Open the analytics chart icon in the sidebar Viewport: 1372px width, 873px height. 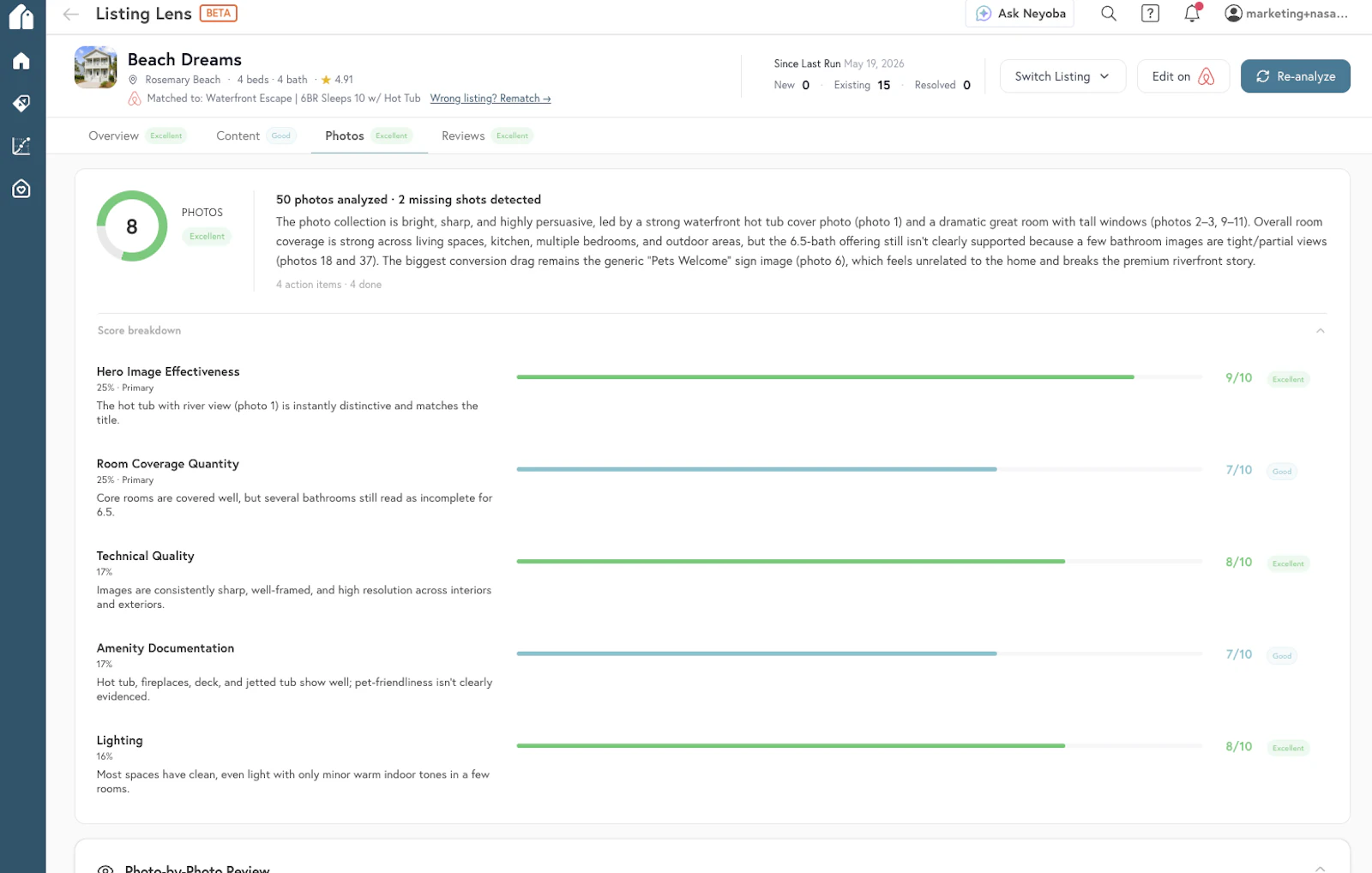21,146
